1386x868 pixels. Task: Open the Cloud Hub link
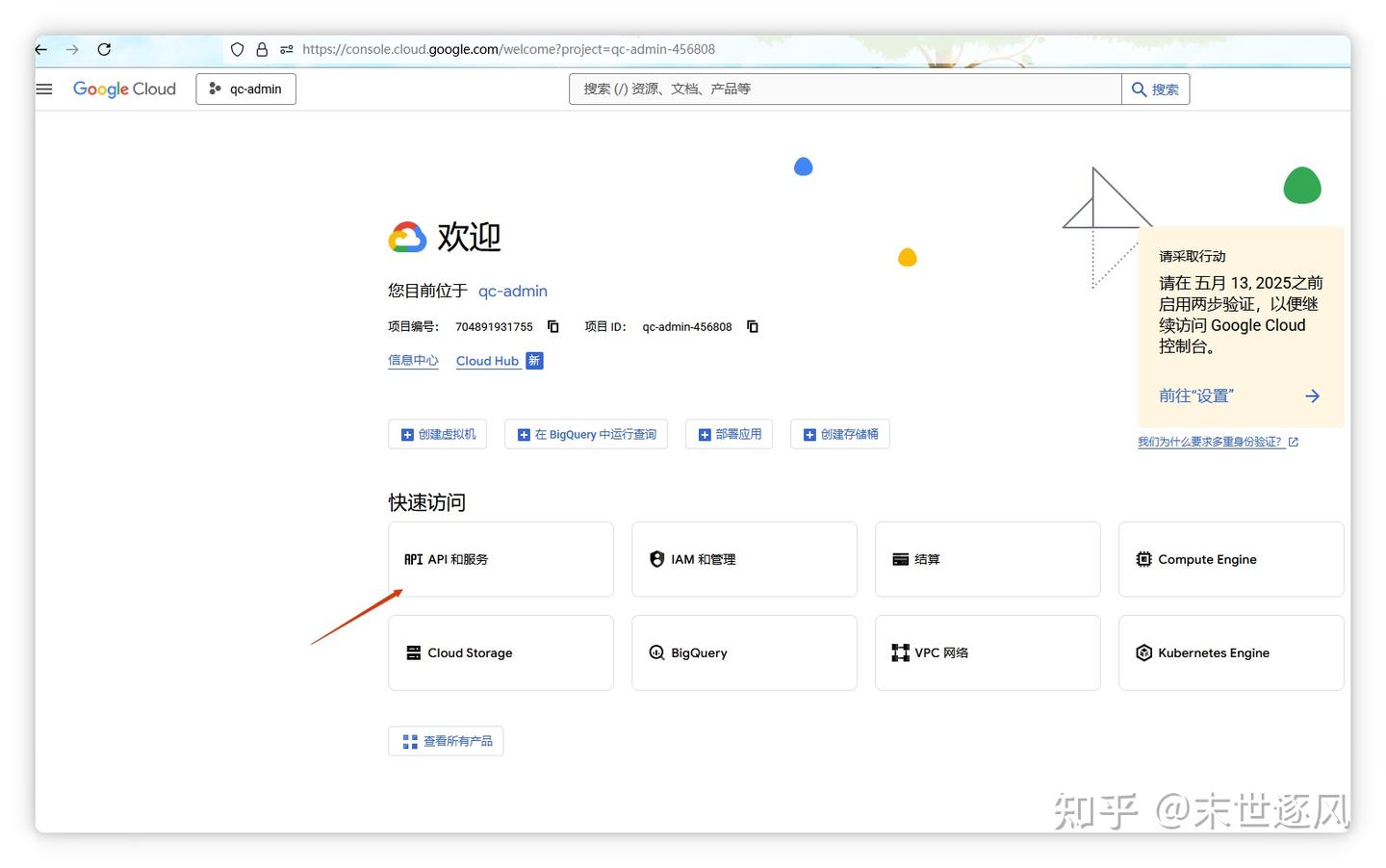pyautogui.click(x=488, y=361)
